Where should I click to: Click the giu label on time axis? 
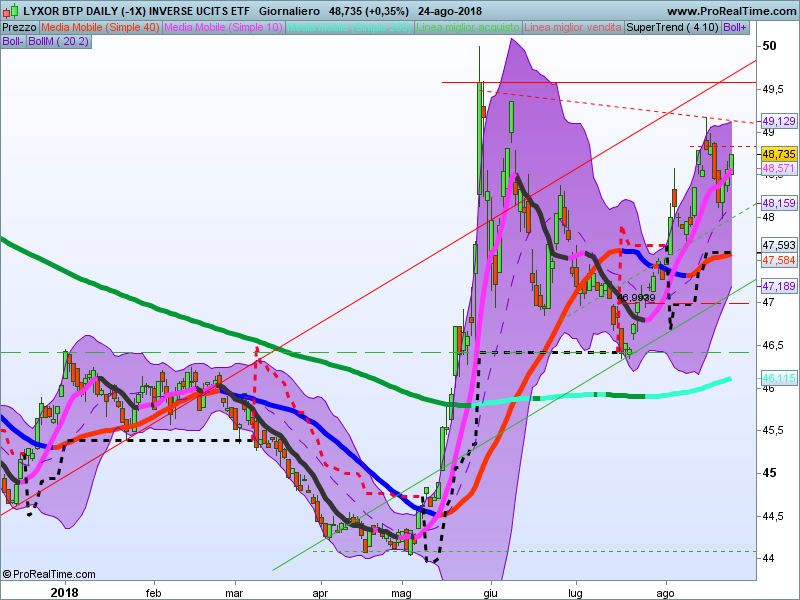coord(490,593)
